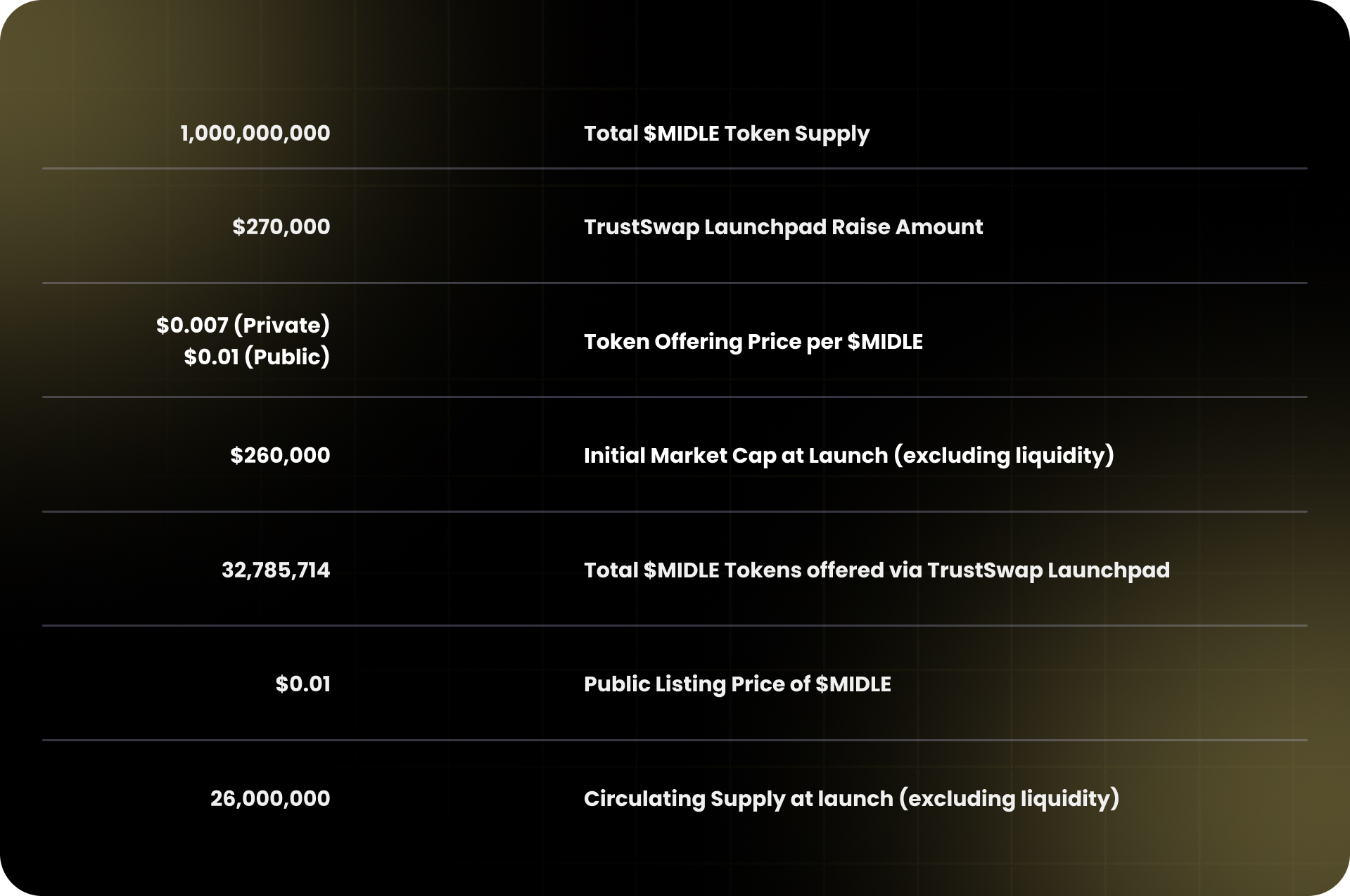The height and width of the screenshot is (896, 1350).
Task: Select the Total $MIDLE Token Supply label
Action: click(727, 134)
